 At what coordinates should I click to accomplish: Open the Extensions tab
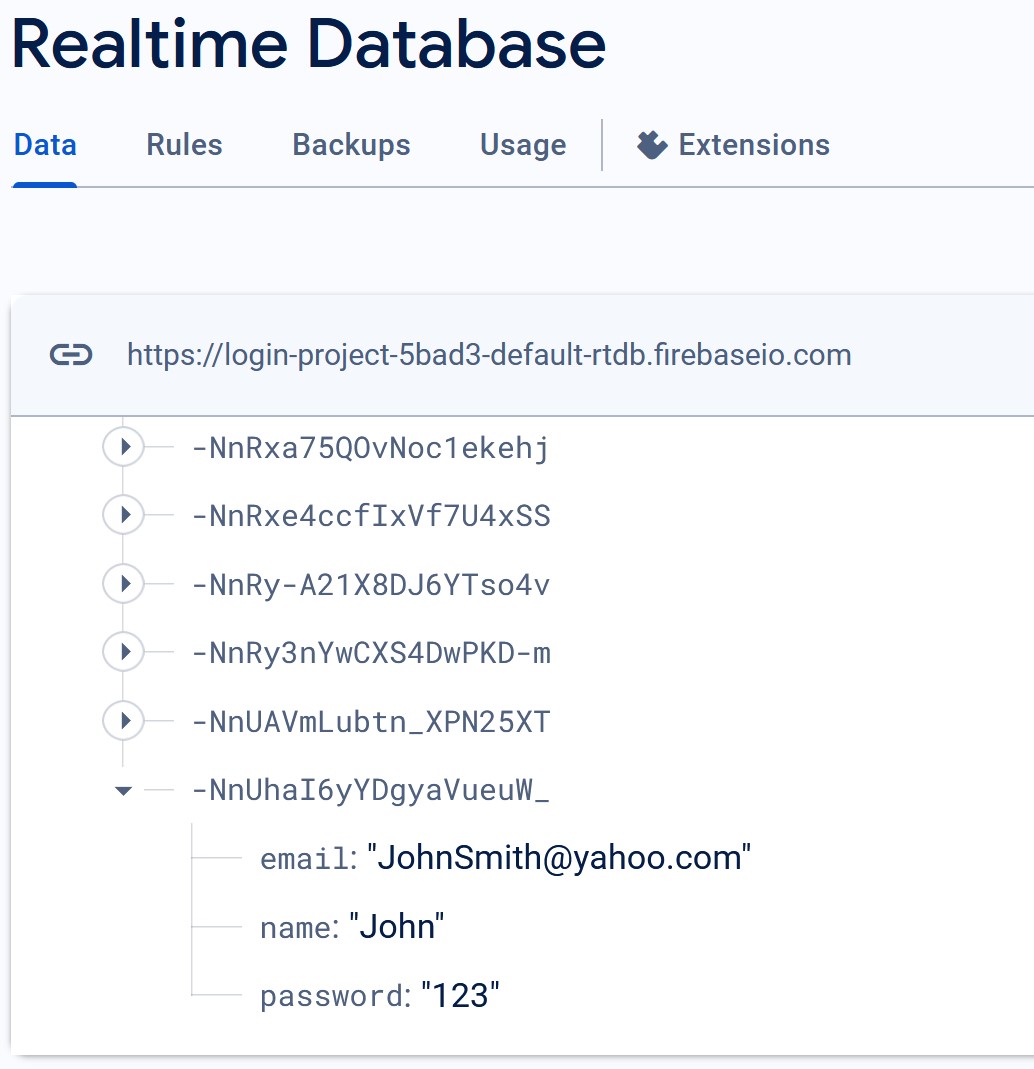pyautogui.click(x=733, y=145)
